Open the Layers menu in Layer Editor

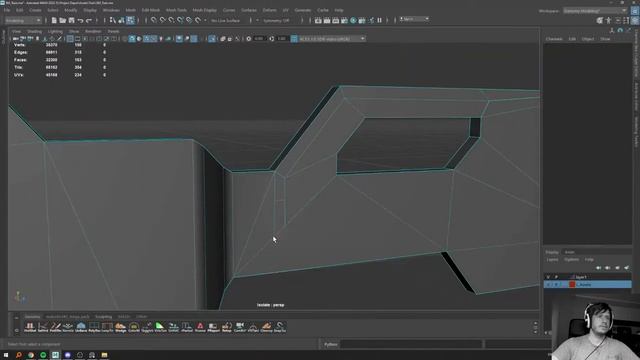(x=552, y=260)
